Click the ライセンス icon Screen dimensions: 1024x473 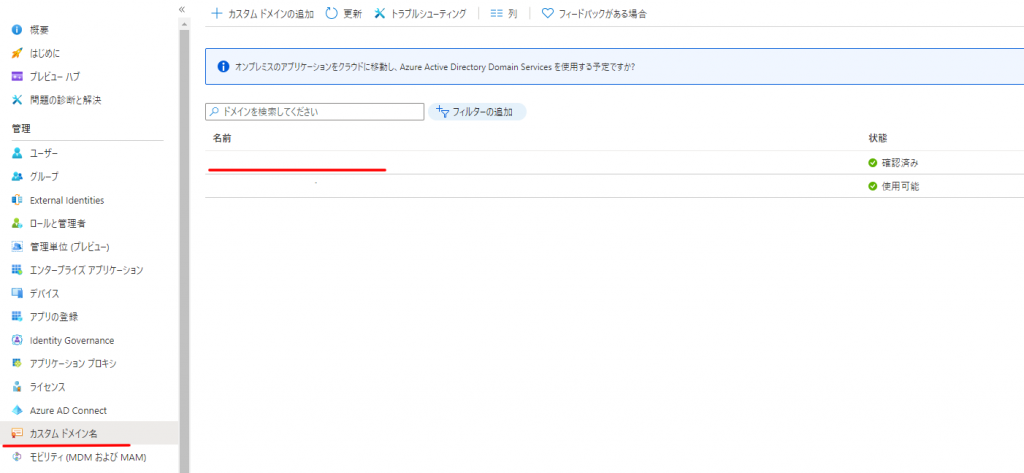(x=18, y=387)
